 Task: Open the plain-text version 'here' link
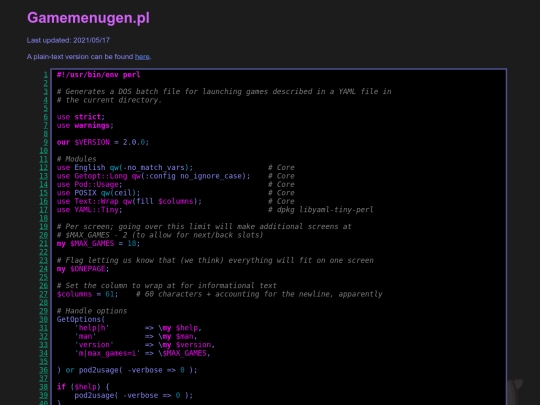click(x=142, y=57)
